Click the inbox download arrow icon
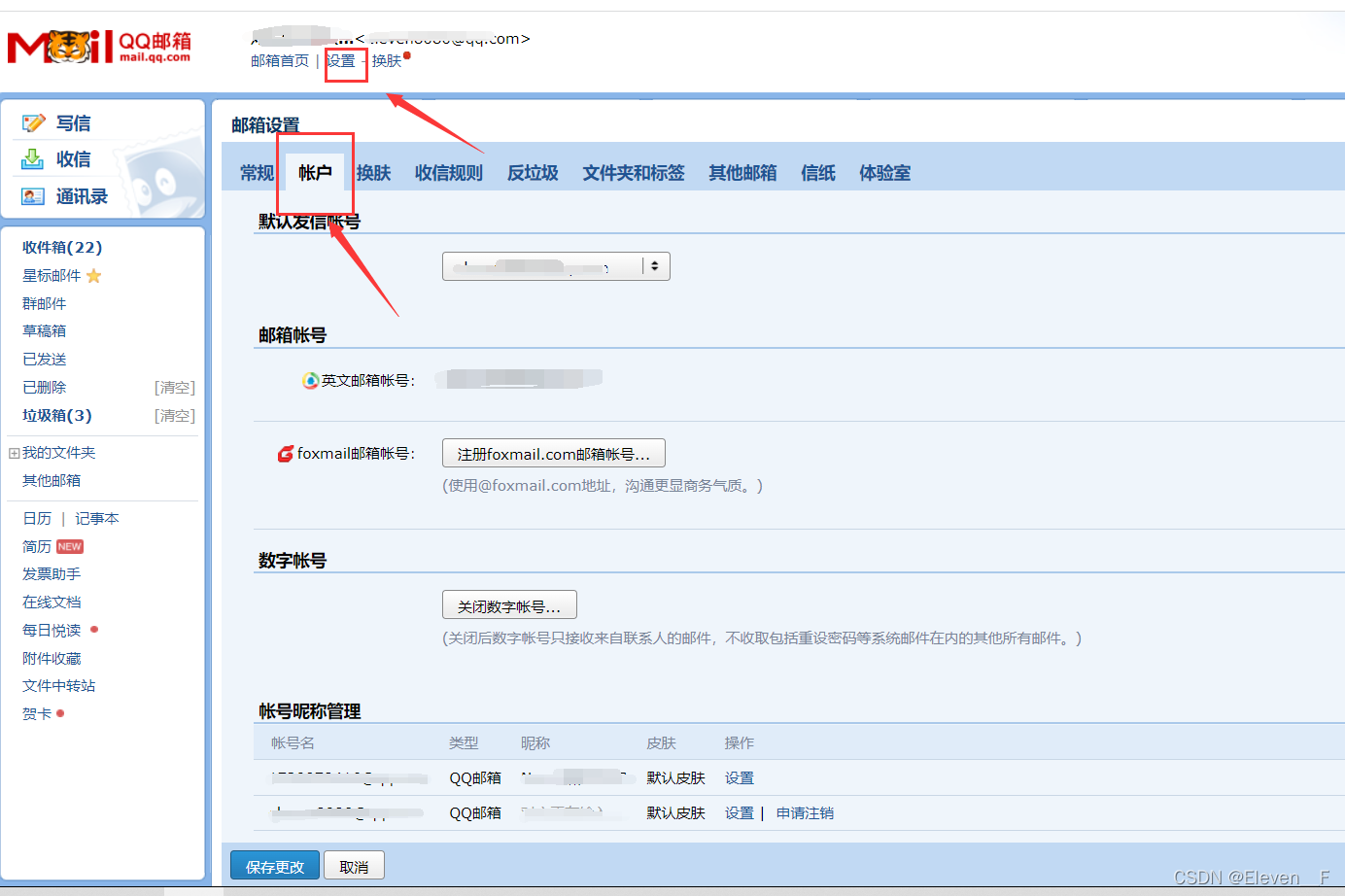Viewport: 1345px width, 896px height. click(33, 158)
